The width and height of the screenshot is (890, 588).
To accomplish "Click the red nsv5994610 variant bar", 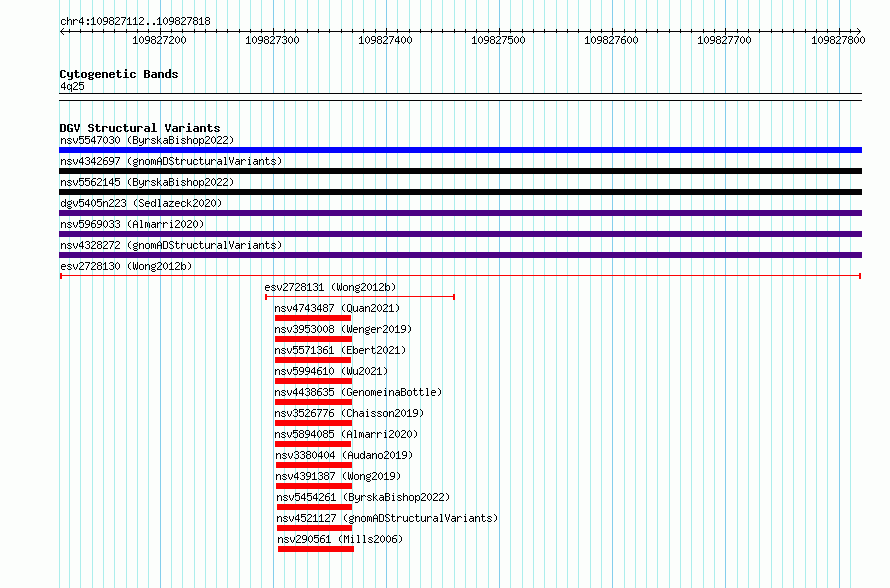I will coord(313,381).
